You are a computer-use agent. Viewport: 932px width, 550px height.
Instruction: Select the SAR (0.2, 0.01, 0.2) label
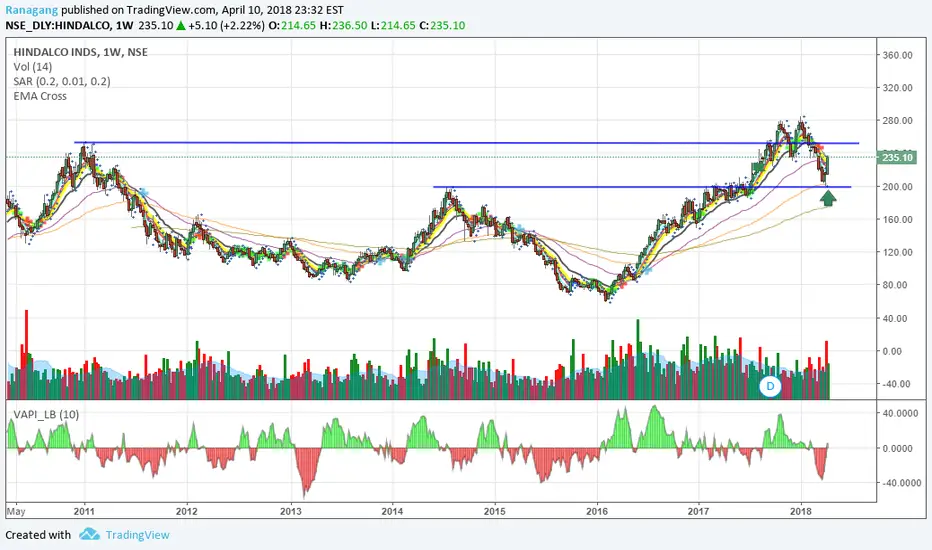(x=62, y=81)
